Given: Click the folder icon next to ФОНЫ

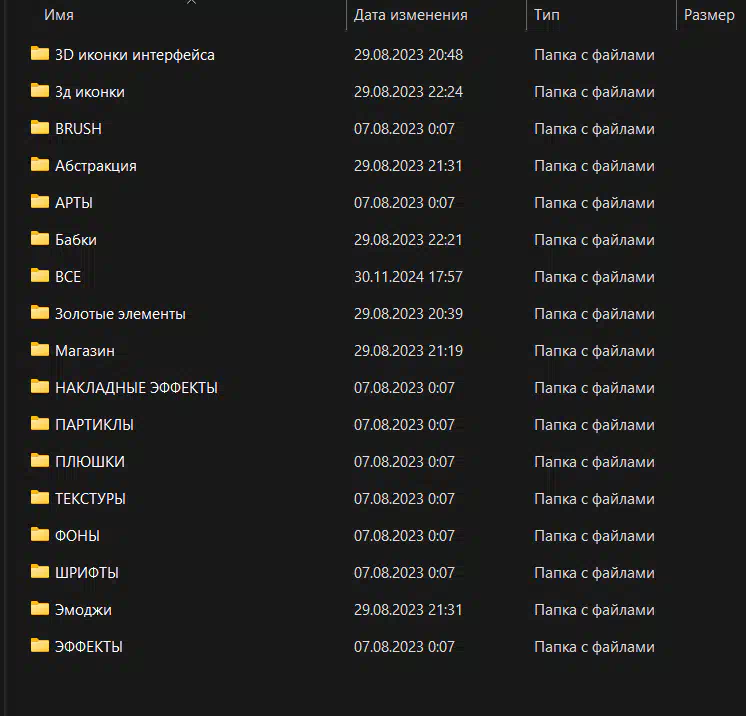Looking at the screenshot, I should coord(40,535).
